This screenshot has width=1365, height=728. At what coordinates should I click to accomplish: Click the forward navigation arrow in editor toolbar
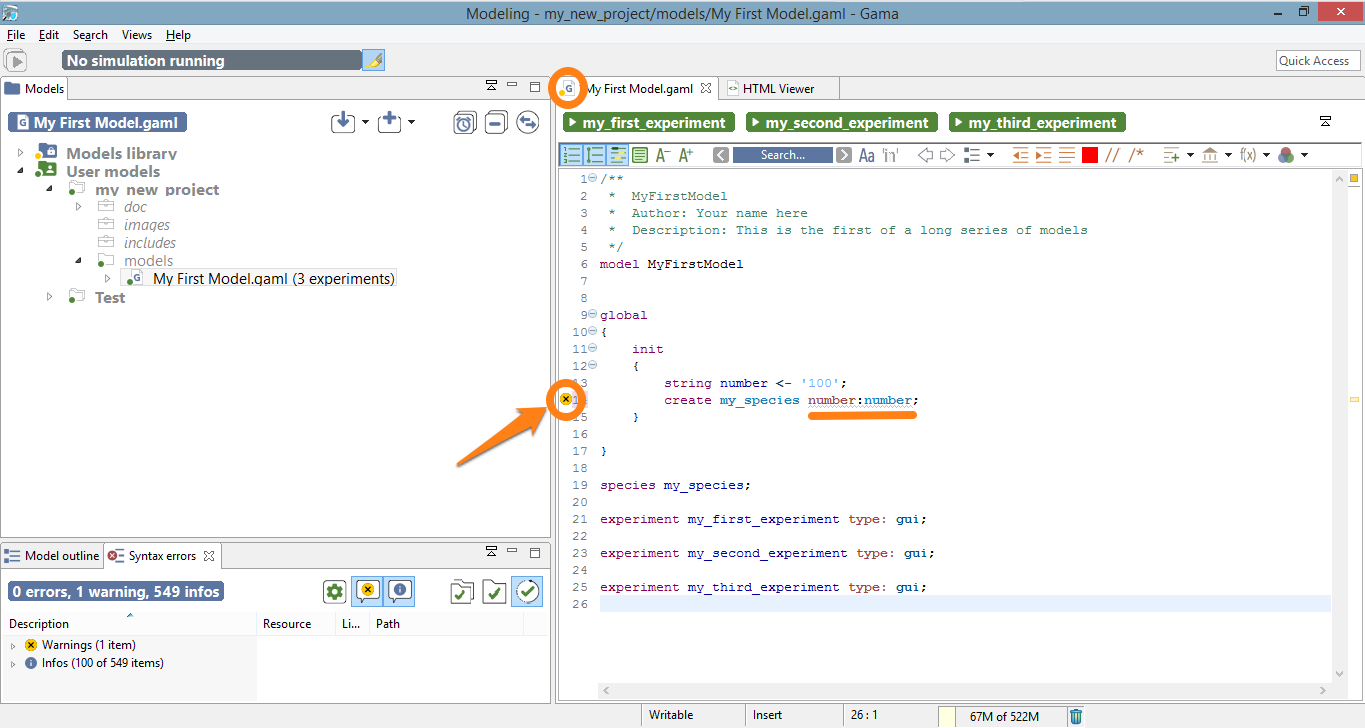[x=947, y=155]
